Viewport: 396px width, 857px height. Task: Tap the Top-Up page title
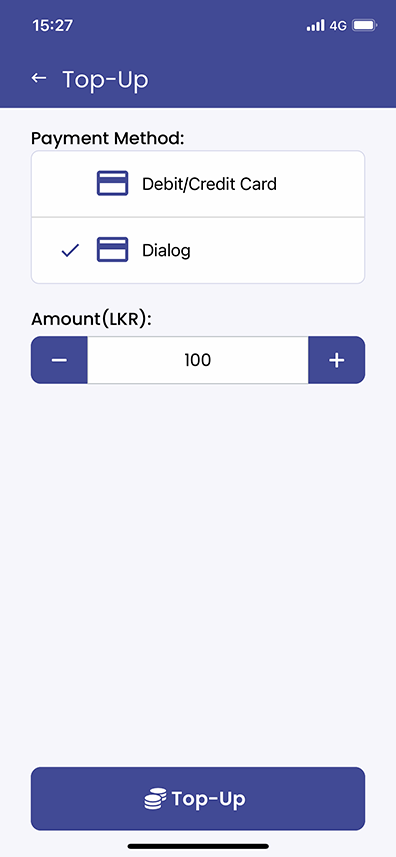[105, 80]
